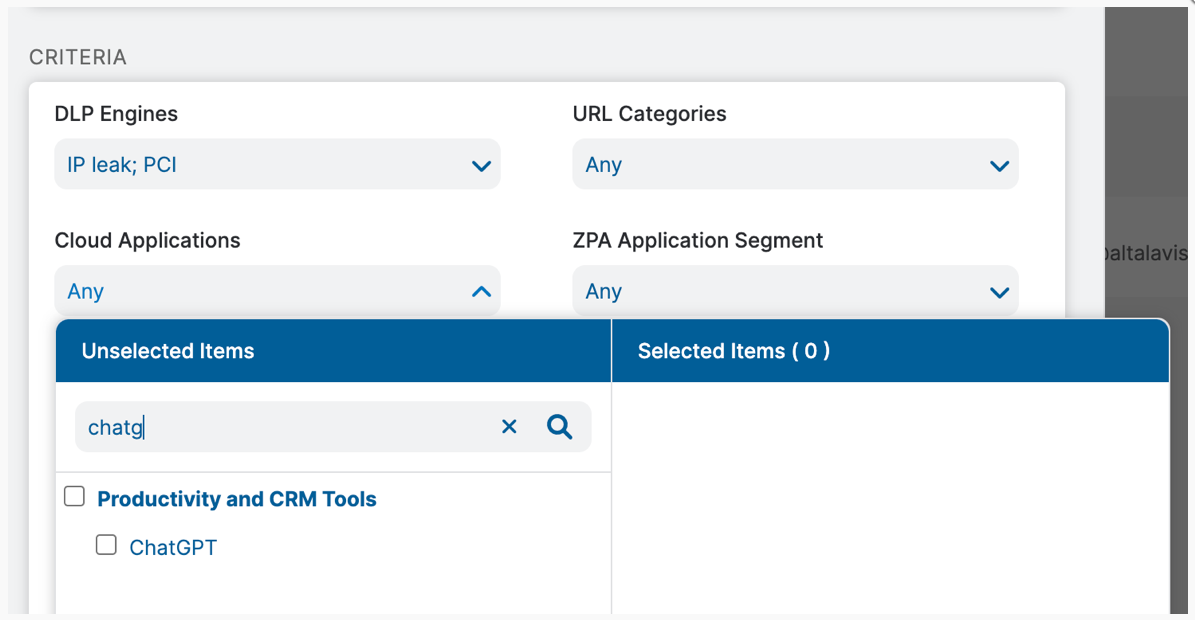This screenshot has height=620, width=1195.
Task: Select the Selected Items (0) header
Action: coord(734,351)
